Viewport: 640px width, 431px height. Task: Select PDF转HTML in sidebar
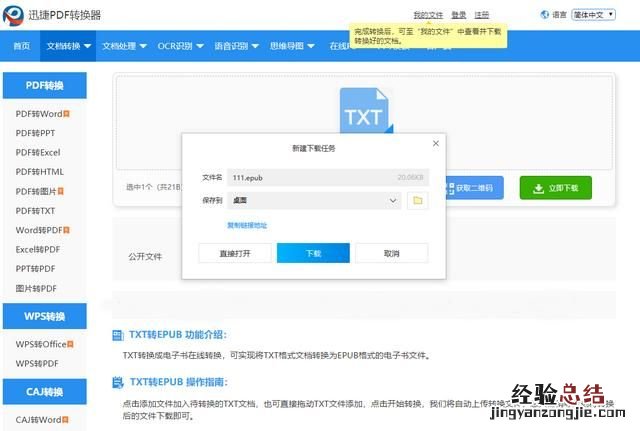pyautogui.click(x=40, y=172)
